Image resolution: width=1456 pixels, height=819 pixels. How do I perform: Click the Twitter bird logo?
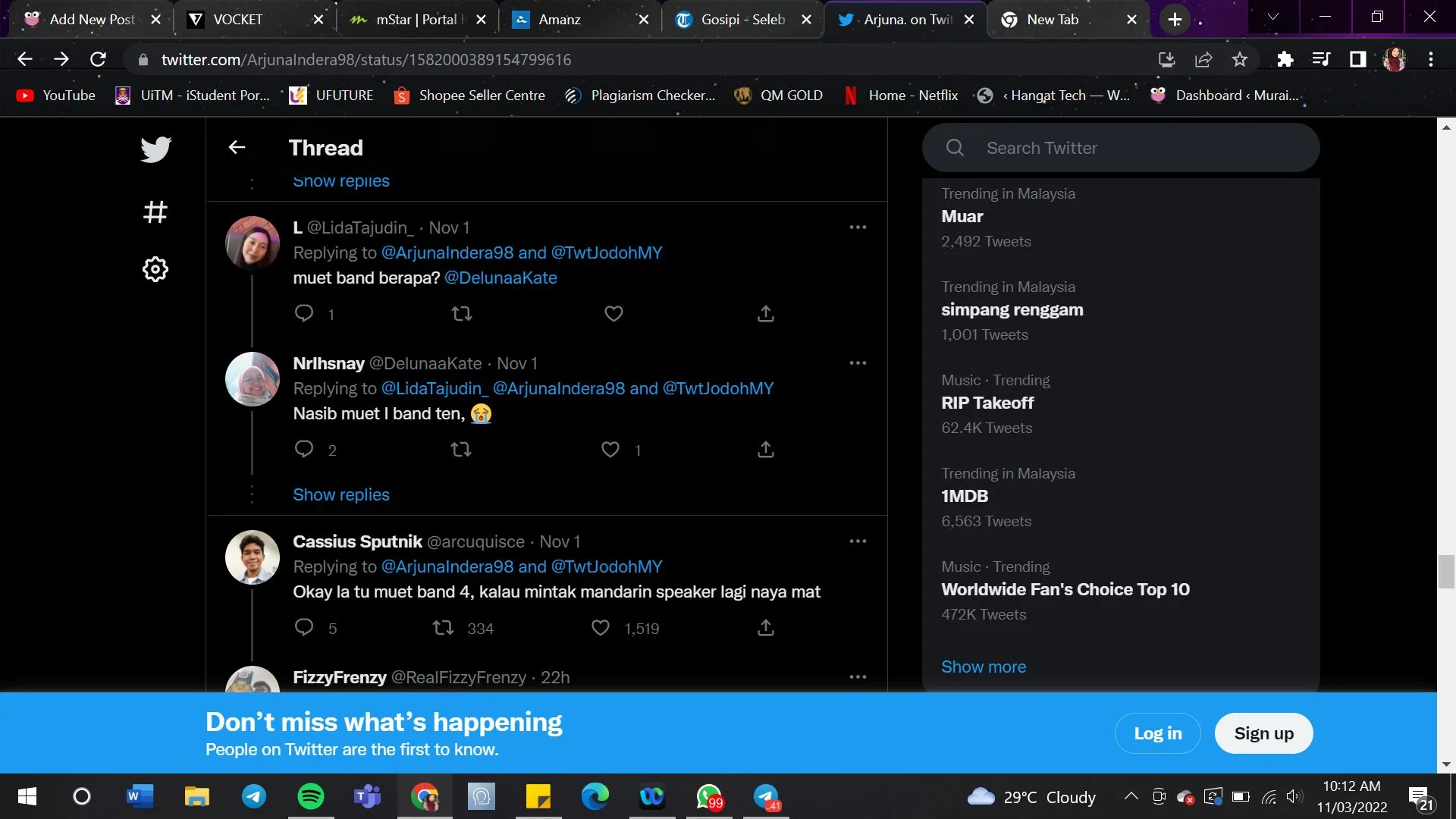click(x=155, y=149)
